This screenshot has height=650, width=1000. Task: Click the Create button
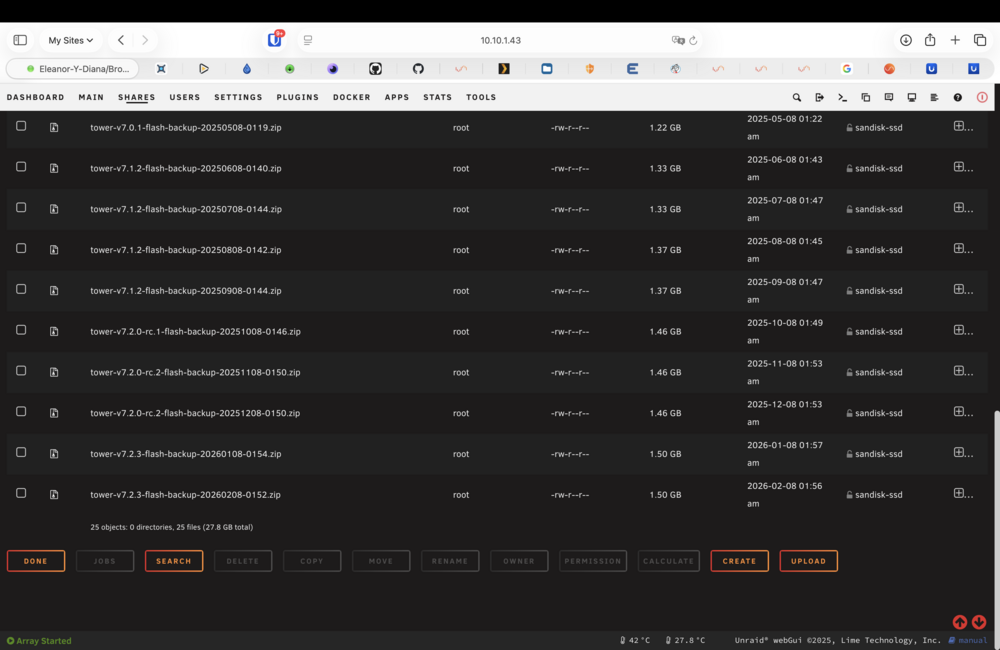pos(740,561)
